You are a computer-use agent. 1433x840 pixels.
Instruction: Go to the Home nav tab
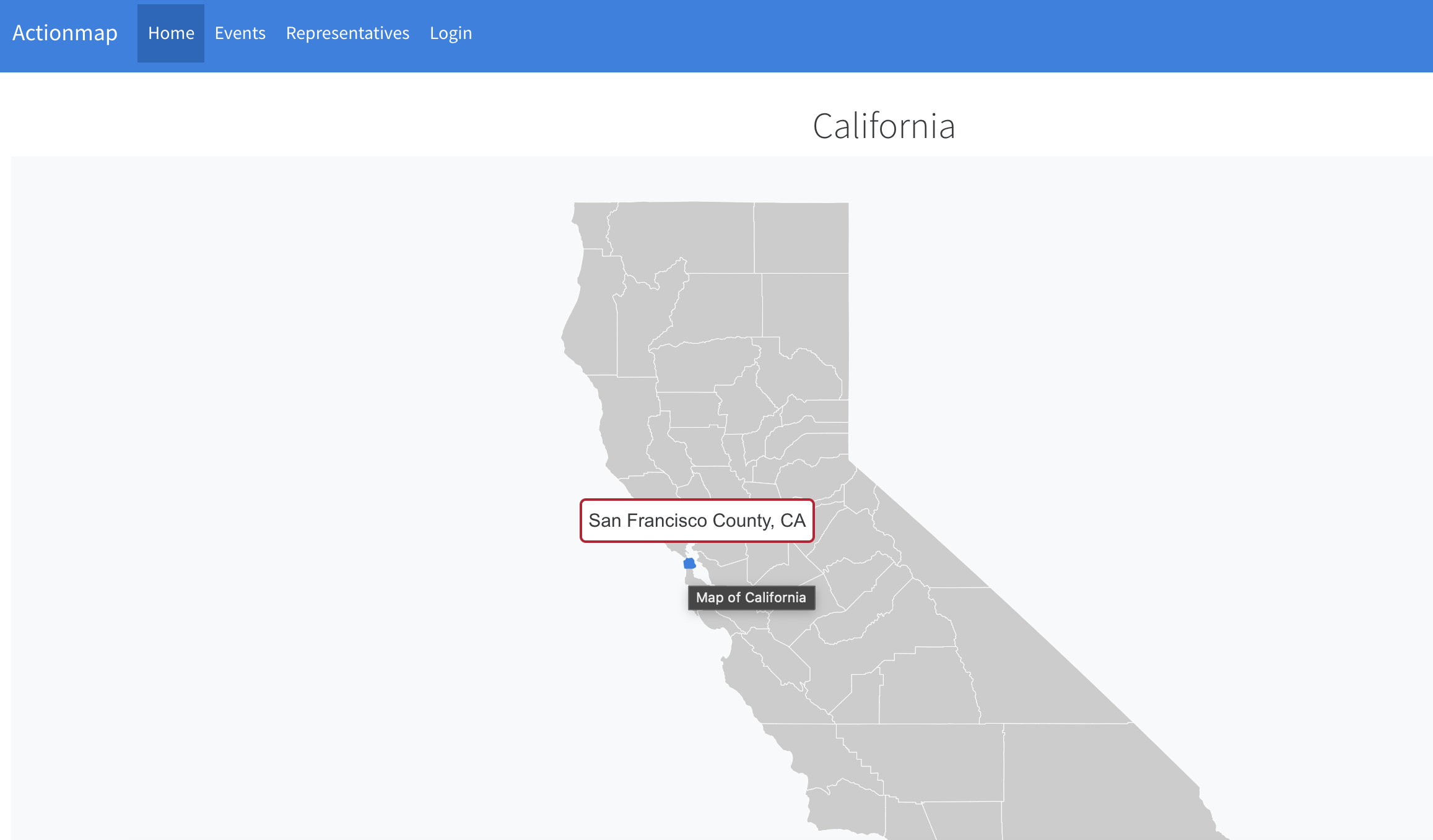171,33
